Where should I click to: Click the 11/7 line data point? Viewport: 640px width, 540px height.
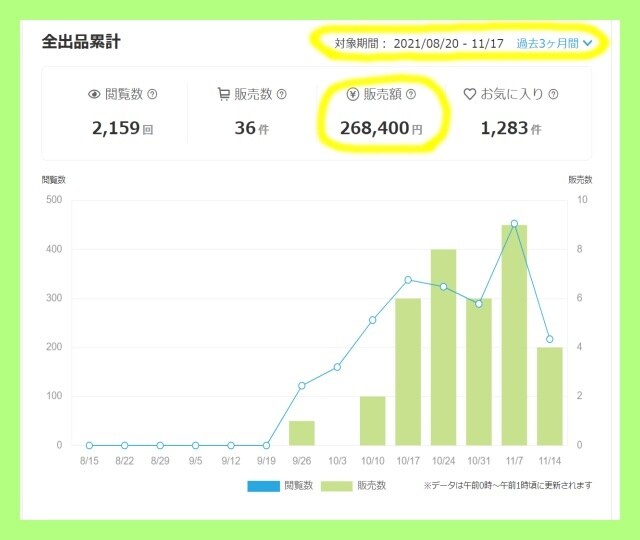[514, 224]
